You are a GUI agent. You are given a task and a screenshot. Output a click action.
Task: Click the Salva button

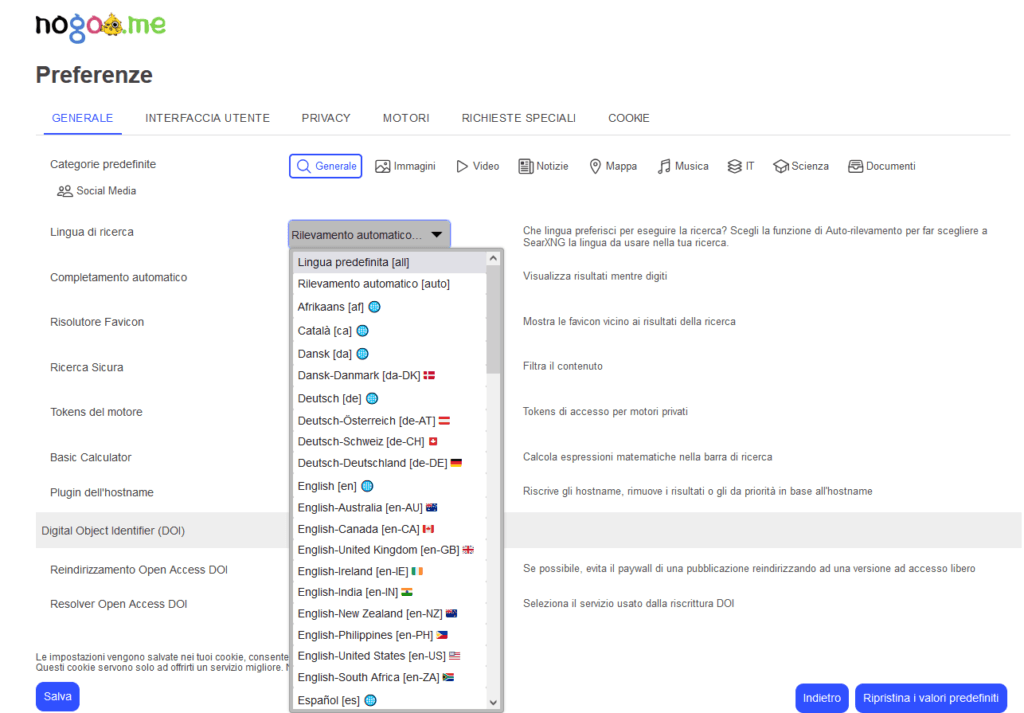point(57,697)
